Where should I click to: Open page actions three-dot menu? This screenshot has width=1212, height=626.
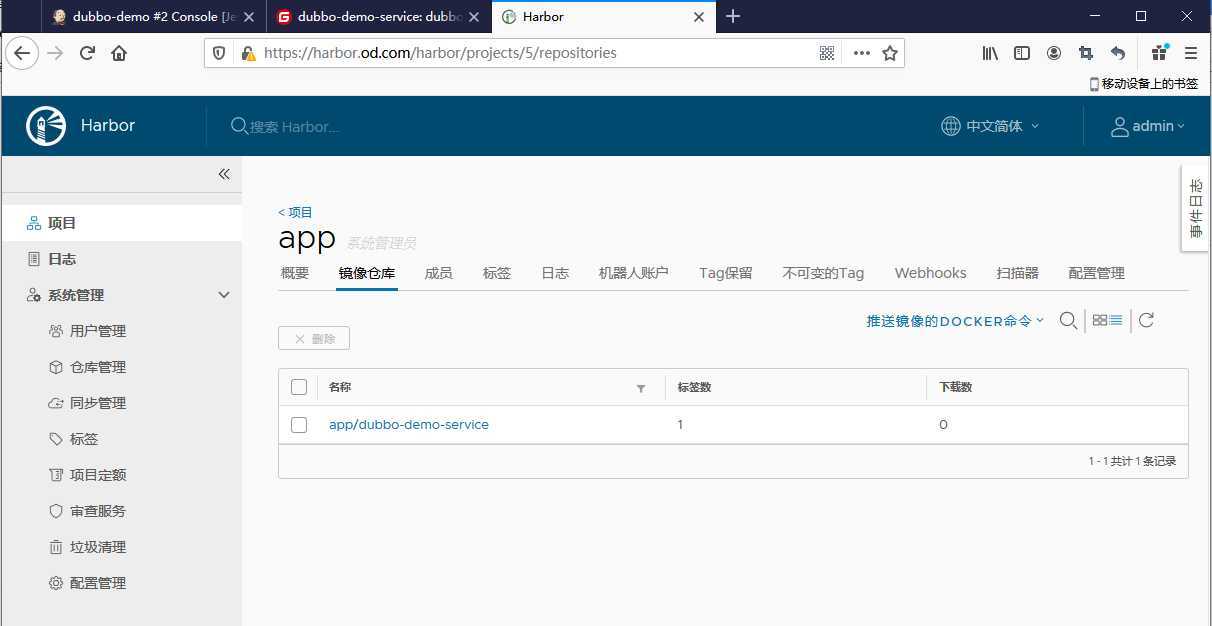[861, 53]
